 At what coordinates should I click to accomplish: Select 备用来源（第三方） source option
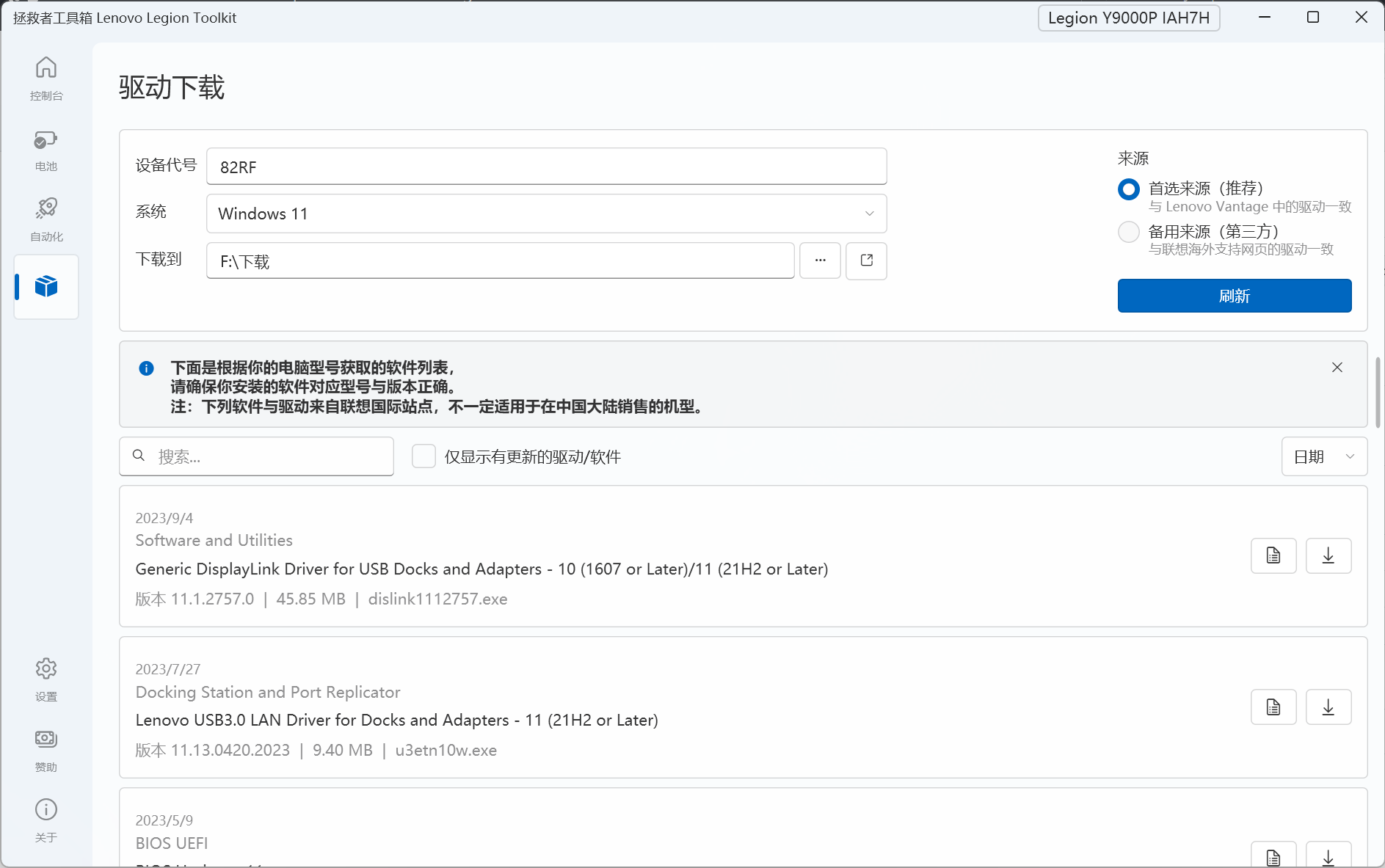pyautogui.click(x=1129, y=232)
